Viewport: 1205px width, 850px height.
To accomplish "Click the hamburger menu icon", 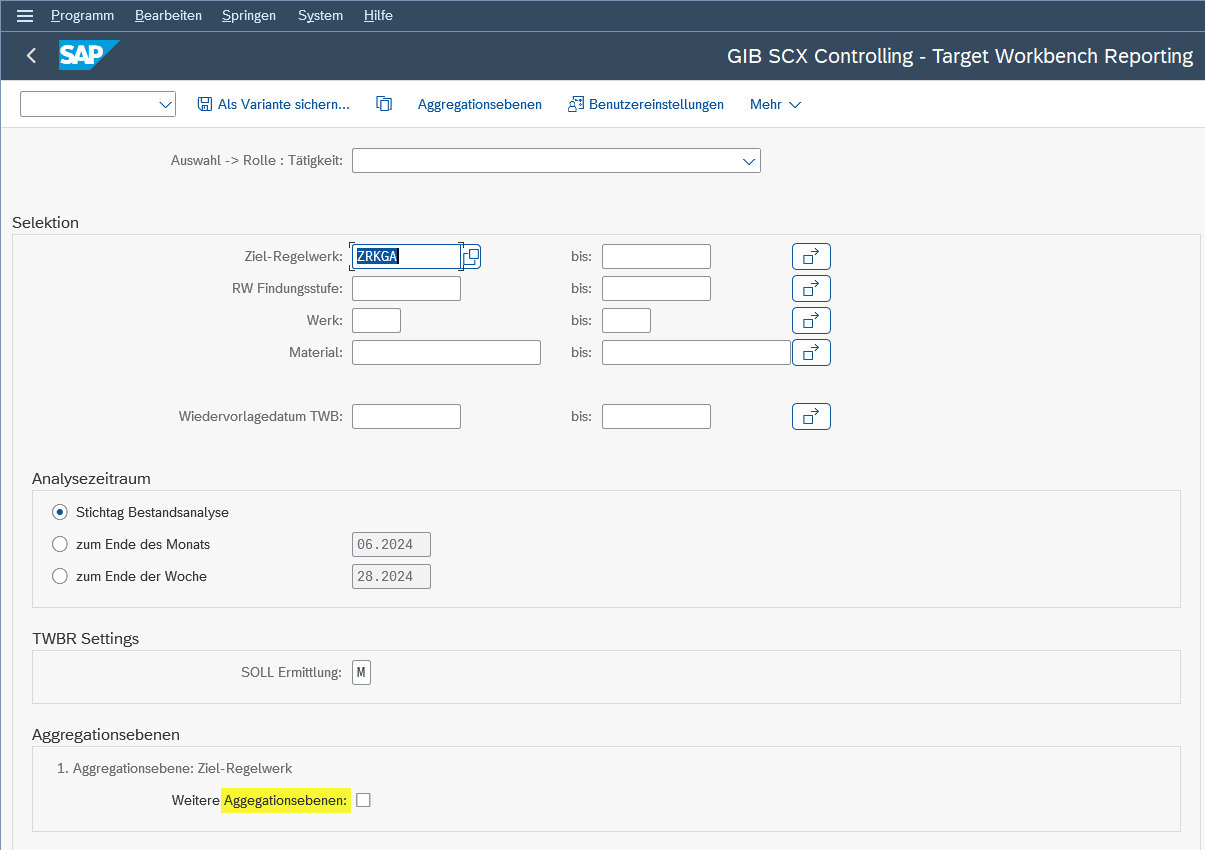I will coord(25,16).
